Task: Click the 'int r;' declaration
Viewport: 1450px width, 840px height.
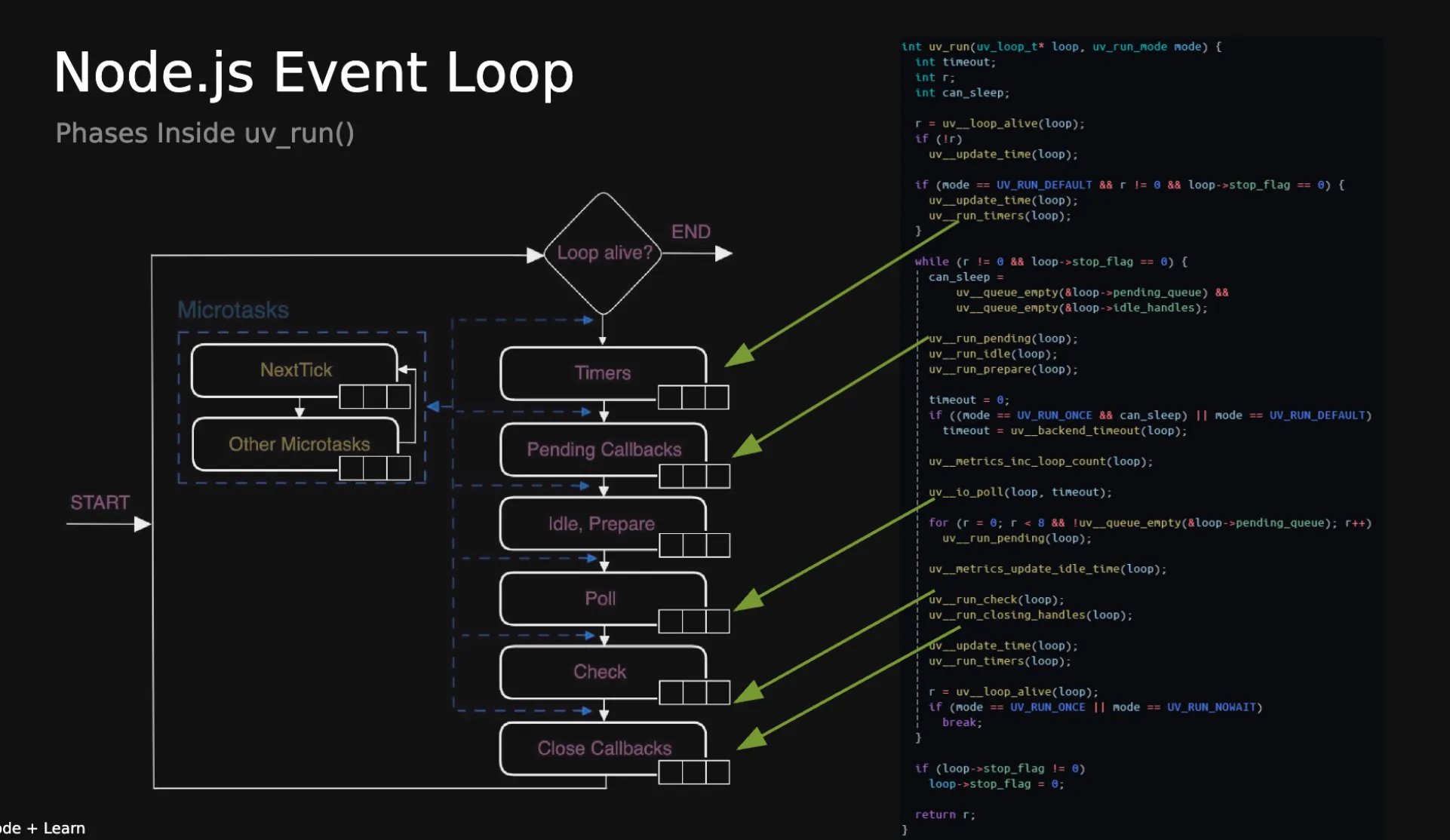Action: 935,78
